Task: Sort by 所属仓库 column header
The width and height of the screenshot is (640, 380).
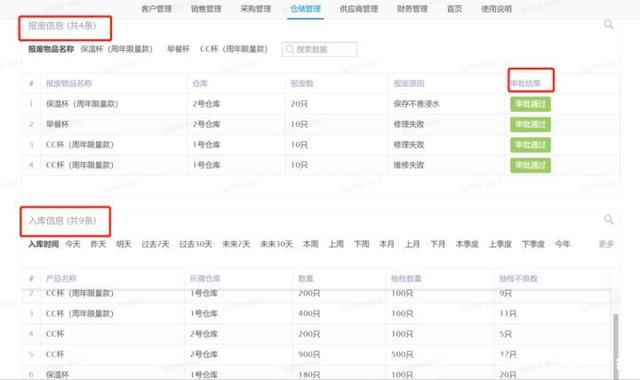Action: [x=205, y=279]
